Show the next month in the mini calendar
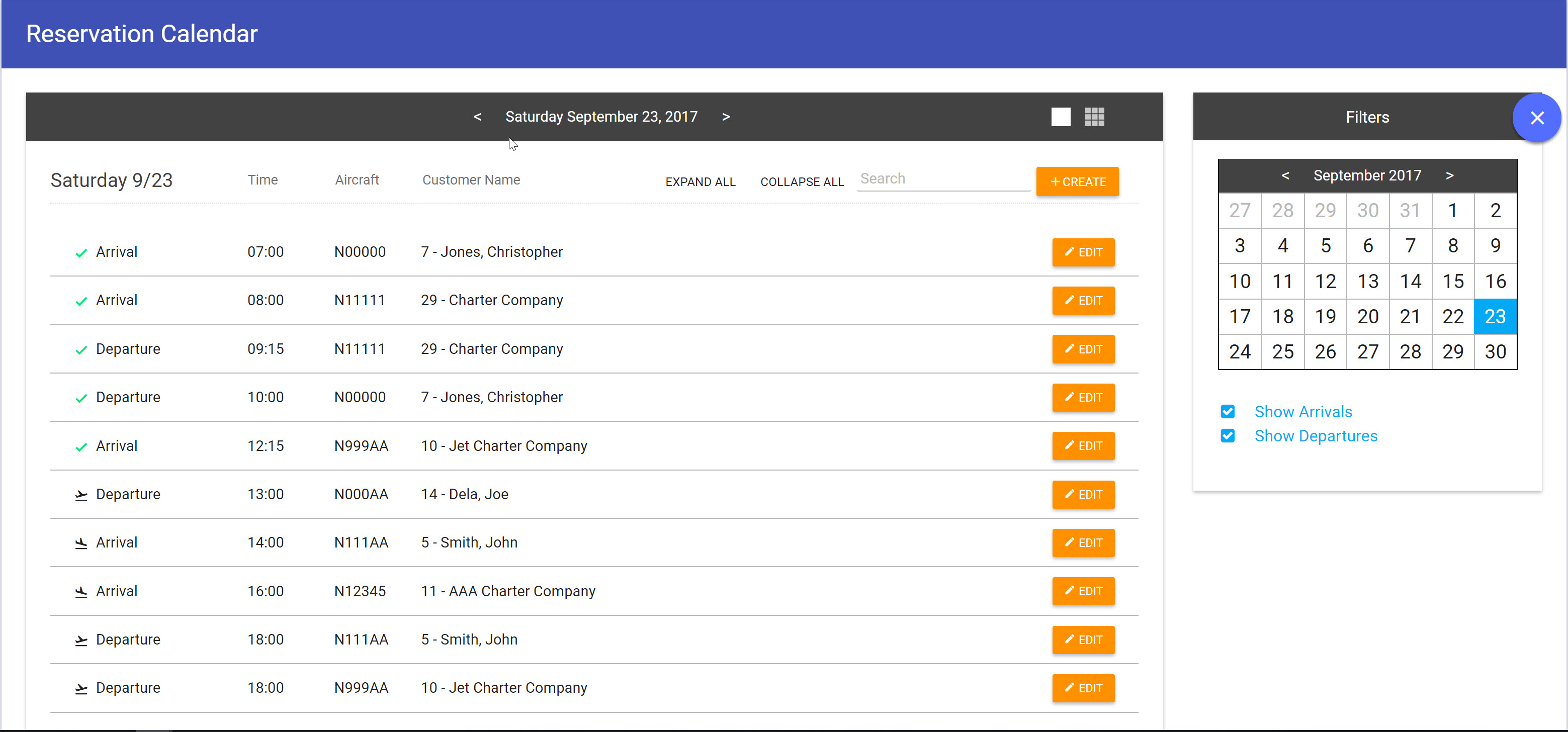 click(x=1449, y=176)
